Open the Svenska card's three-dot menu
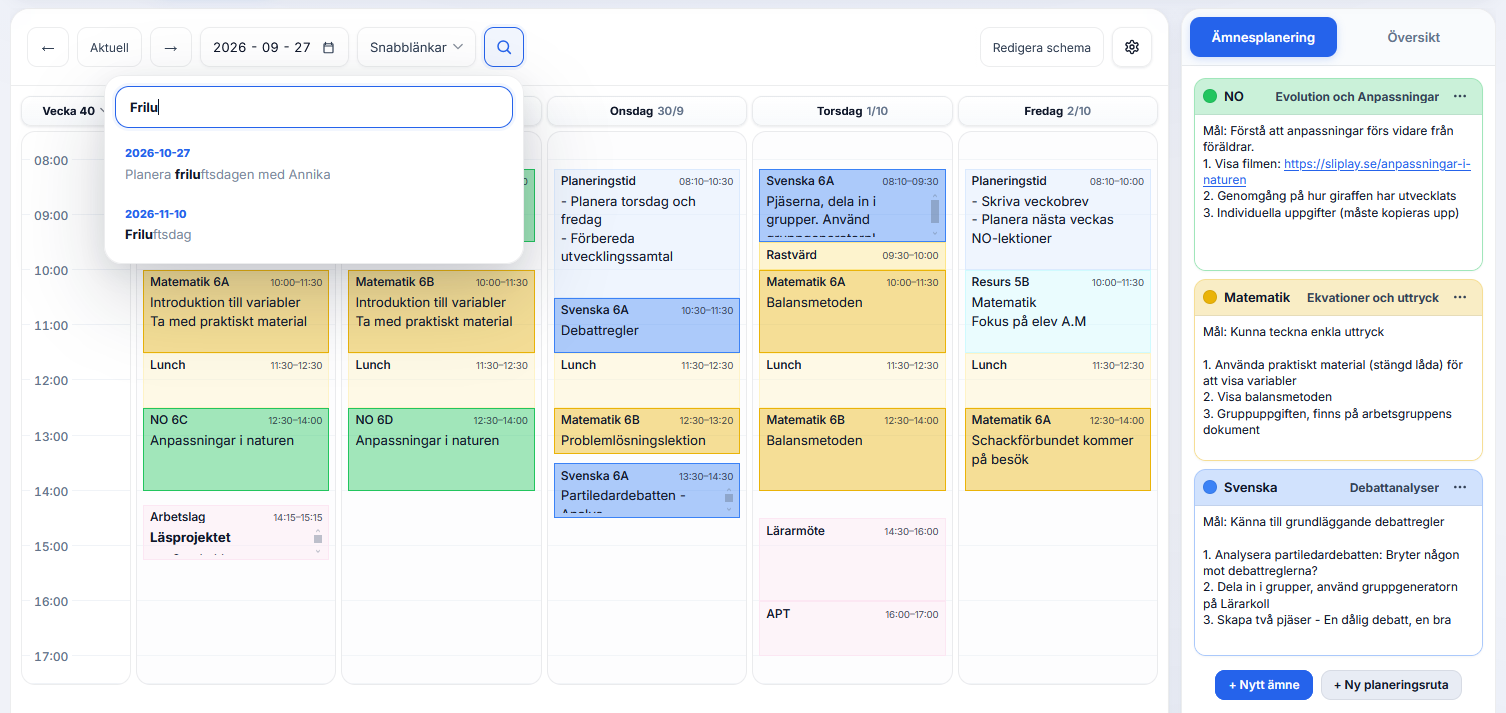The image size is (1506, 713). pos(1460,487)
